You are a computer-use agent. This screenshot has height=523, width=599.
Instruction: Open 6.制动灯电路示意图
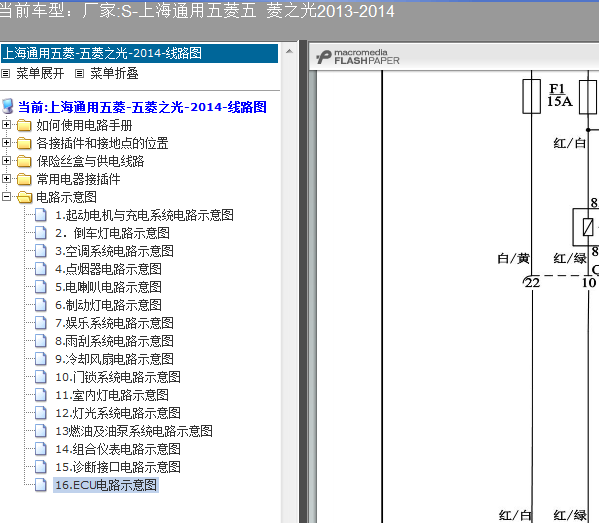108,305
